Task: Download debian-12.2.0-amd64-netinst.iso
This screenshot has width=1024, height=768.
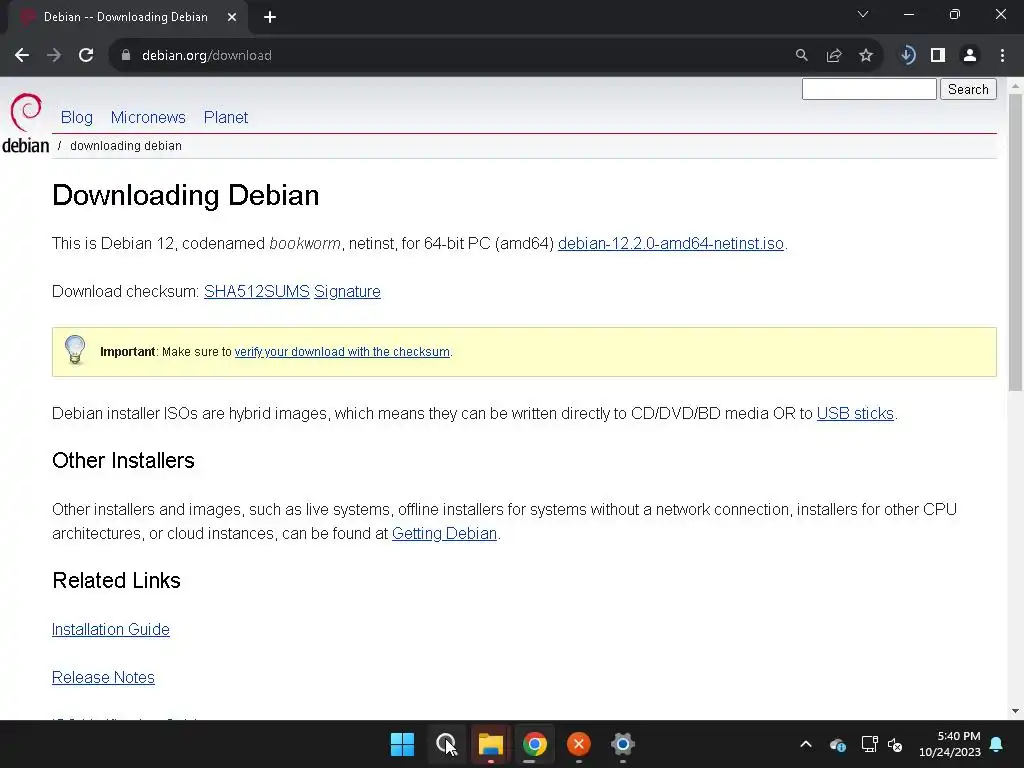Action: click(671, 244)
